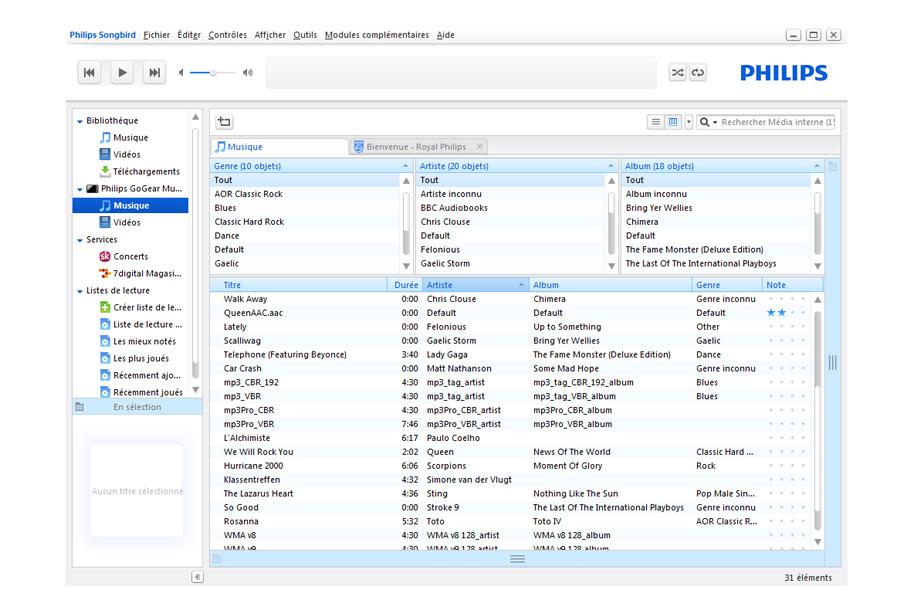Open library Musique under Bibliothèque
The width and height of the screenshot is (900, 600).
tap(130, 138)
